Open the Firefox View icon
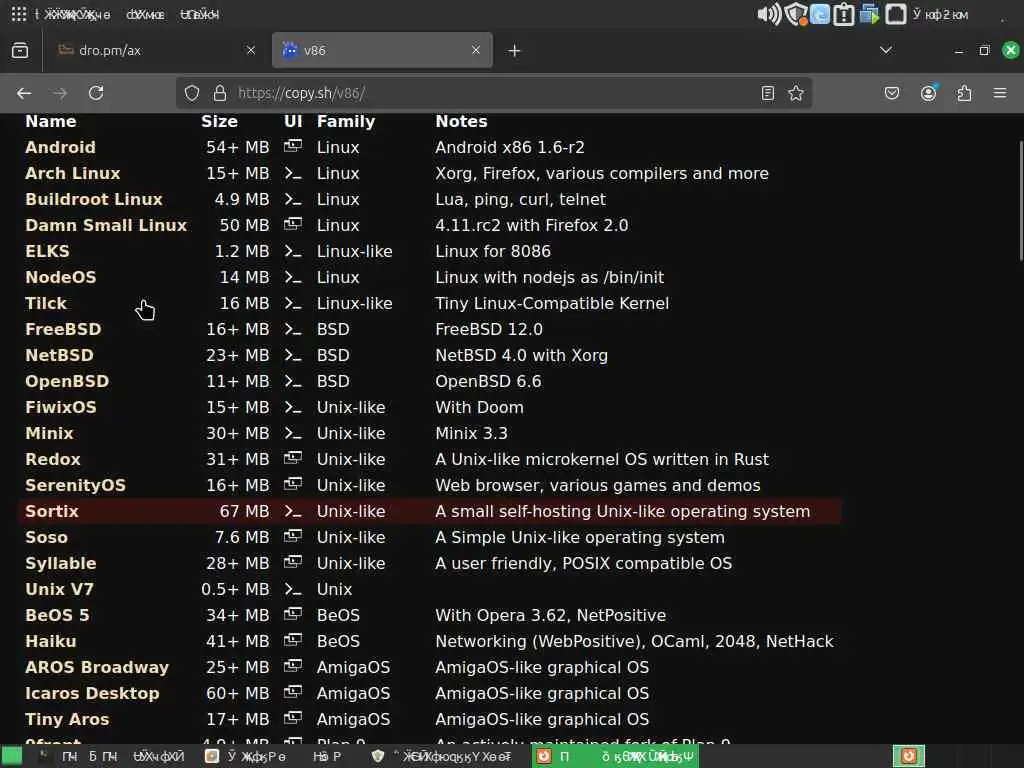The width and height of the screenshot is (1024, 768). (x=20, y=50)
